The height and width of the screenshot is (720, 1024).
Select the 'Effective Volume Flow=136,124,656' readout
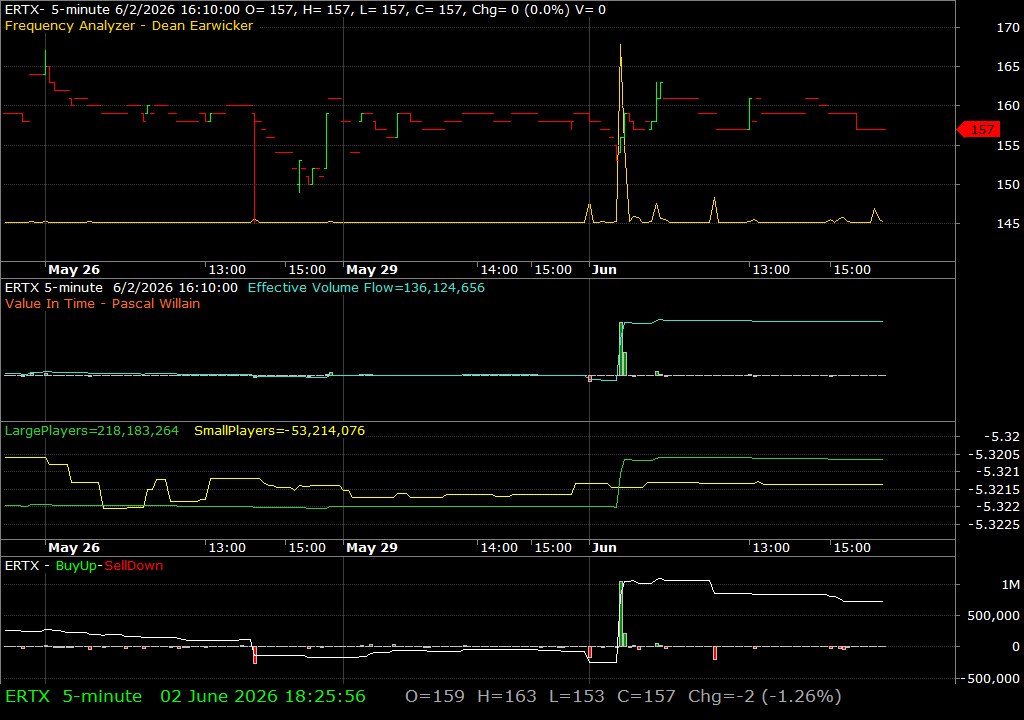coord(366,287)
